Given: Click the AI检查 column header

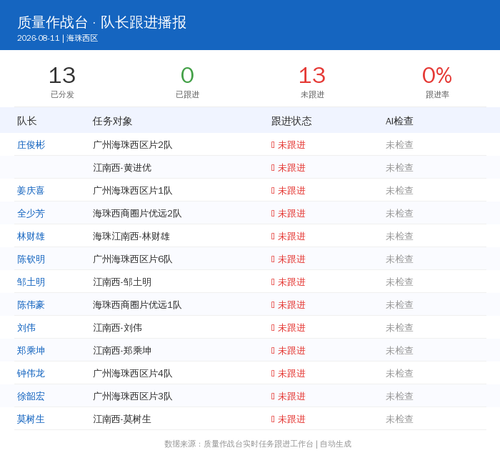Looking at the screenshot, I should pyautogui.click(x=399, y=121).
